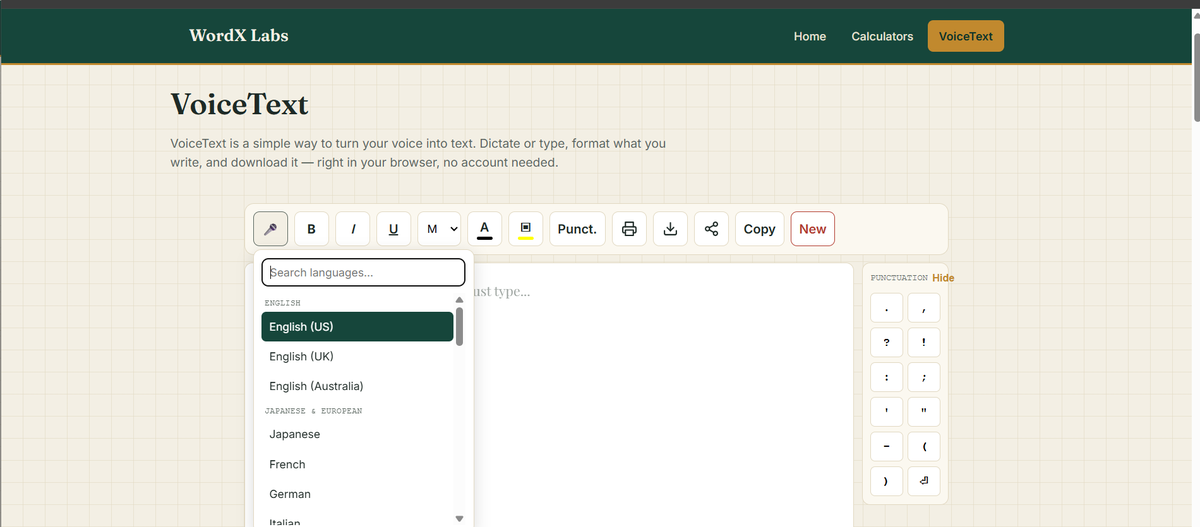1200x527 pixels.
Task: Select French from the language list
Action: (357, 464)
